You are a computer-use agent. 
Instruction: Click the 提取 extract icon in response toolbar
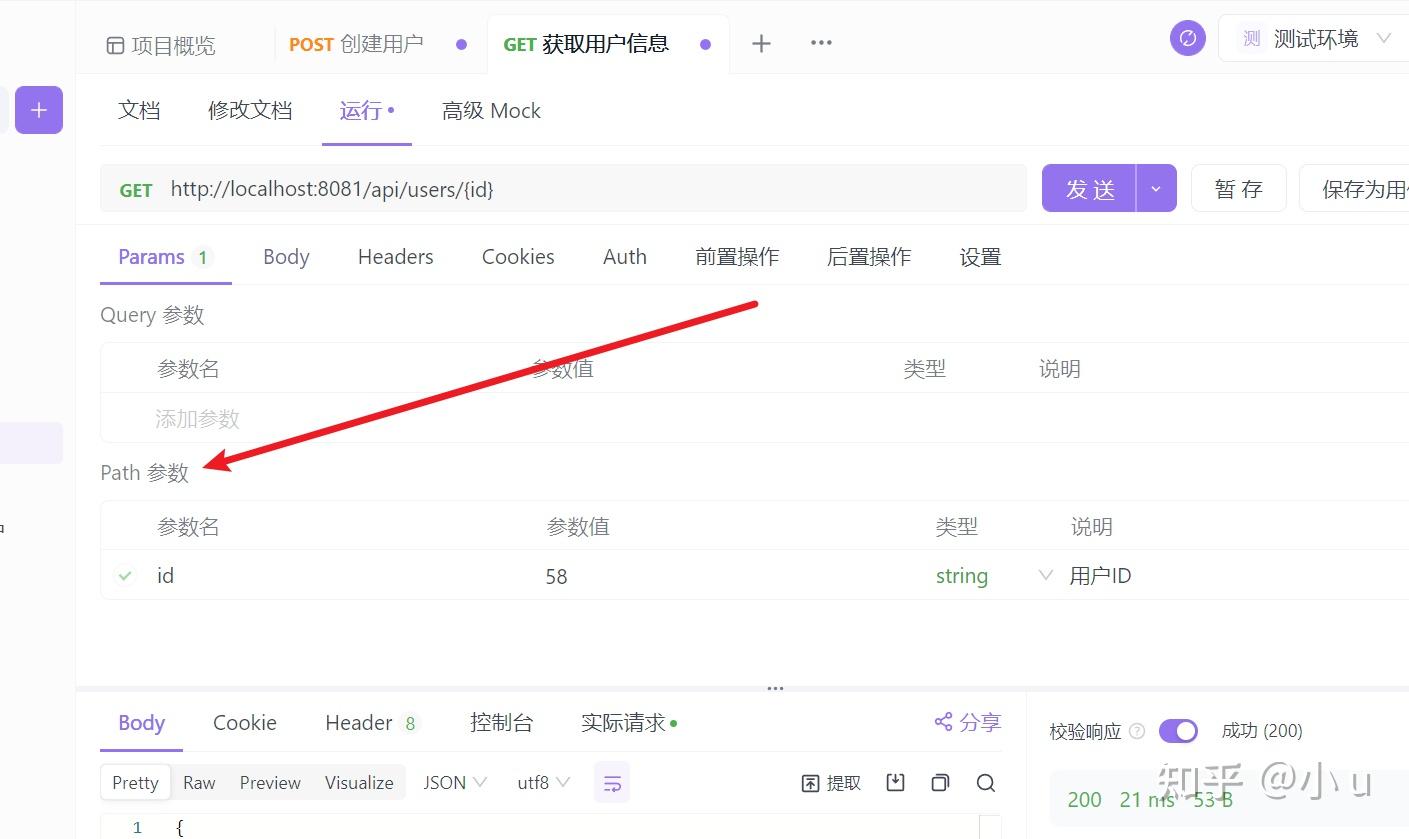click(x=830, y=783)
